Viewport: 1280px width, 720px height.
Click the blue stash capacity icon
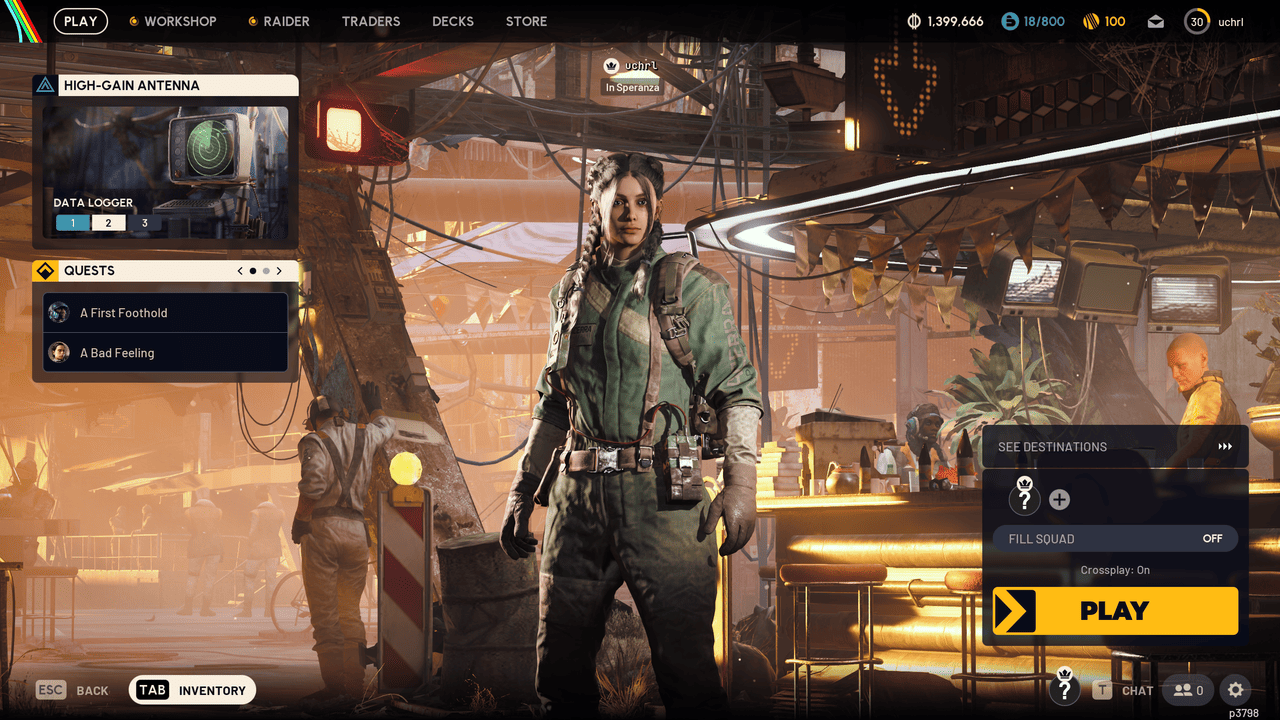pos(1010,21)
